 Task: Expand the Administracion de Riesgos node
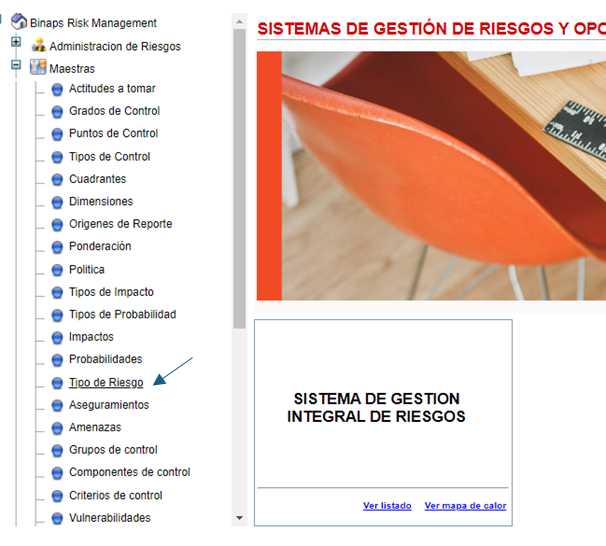pyautogui.click(x=16, y=41)
